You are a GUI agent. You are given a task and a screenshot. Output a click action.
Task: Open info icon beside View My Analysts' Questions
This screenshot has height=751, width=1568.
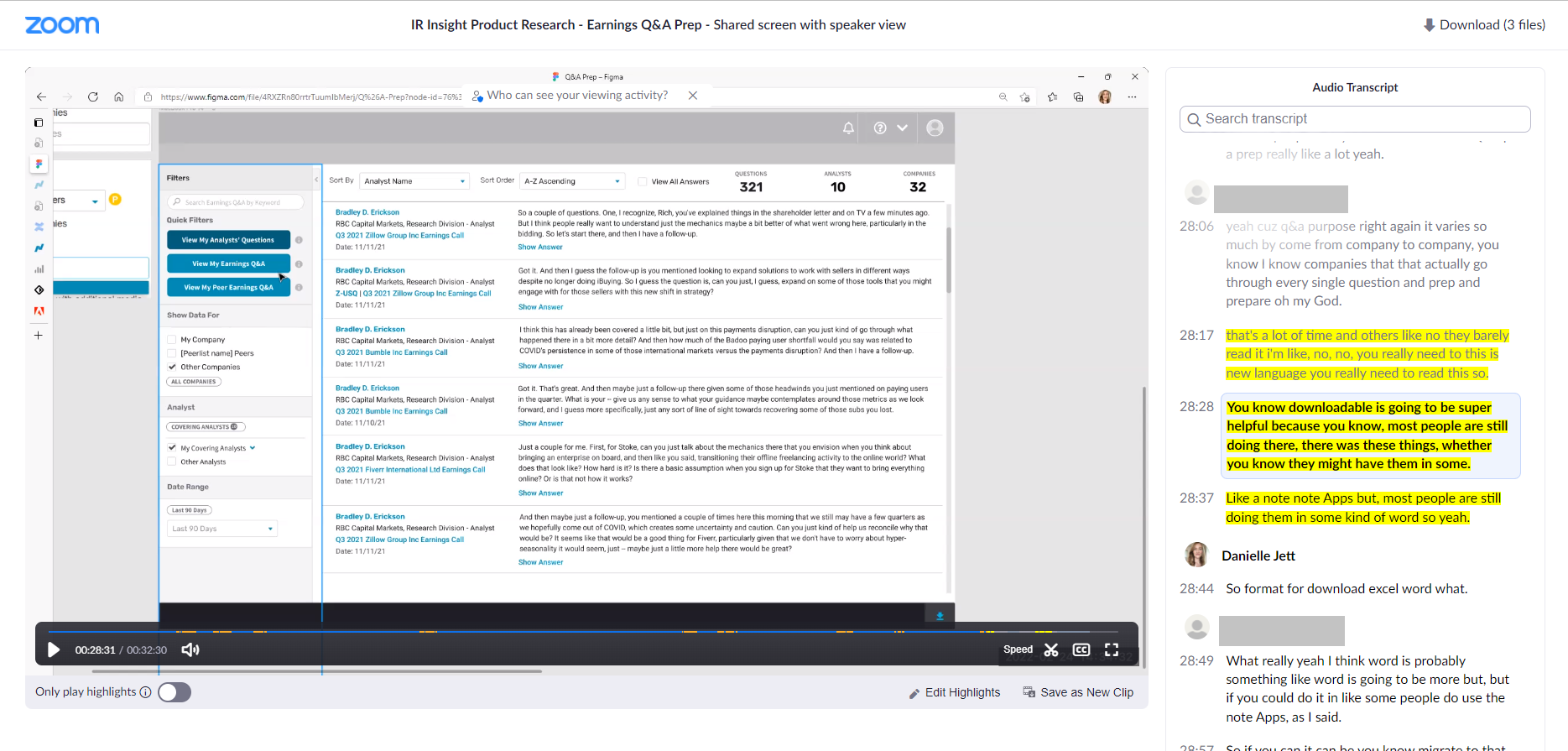point(299,240)
